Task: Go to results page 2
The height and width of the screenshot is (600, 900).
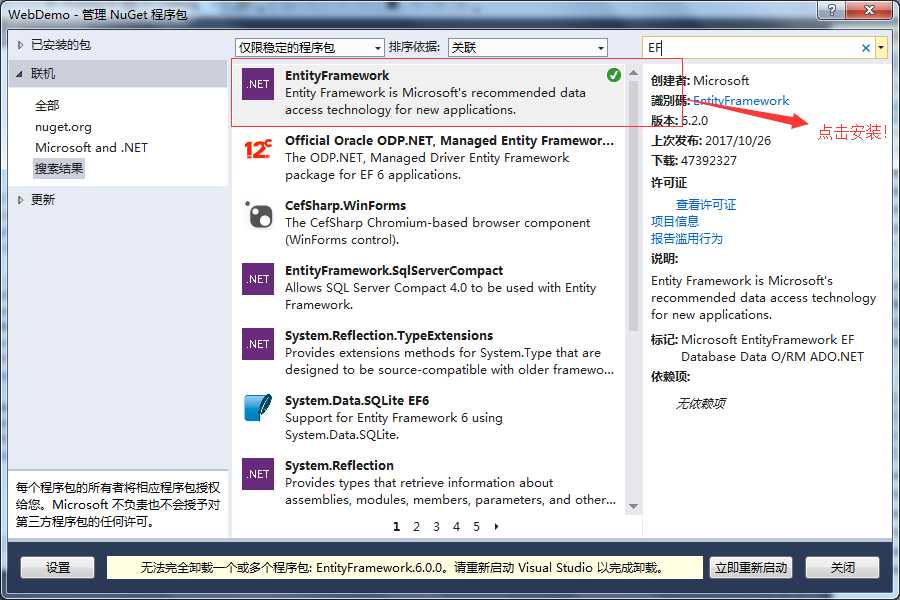Action: point(416,527)
